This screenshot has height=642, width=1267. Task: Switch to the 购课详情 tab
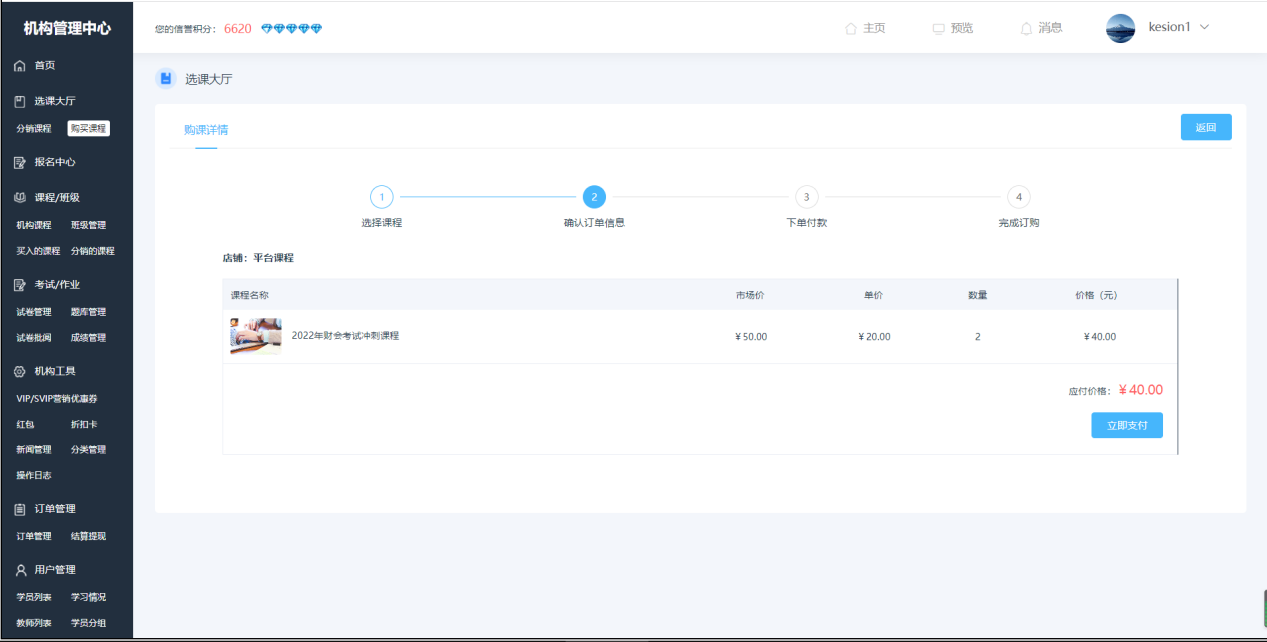(206, 130)
